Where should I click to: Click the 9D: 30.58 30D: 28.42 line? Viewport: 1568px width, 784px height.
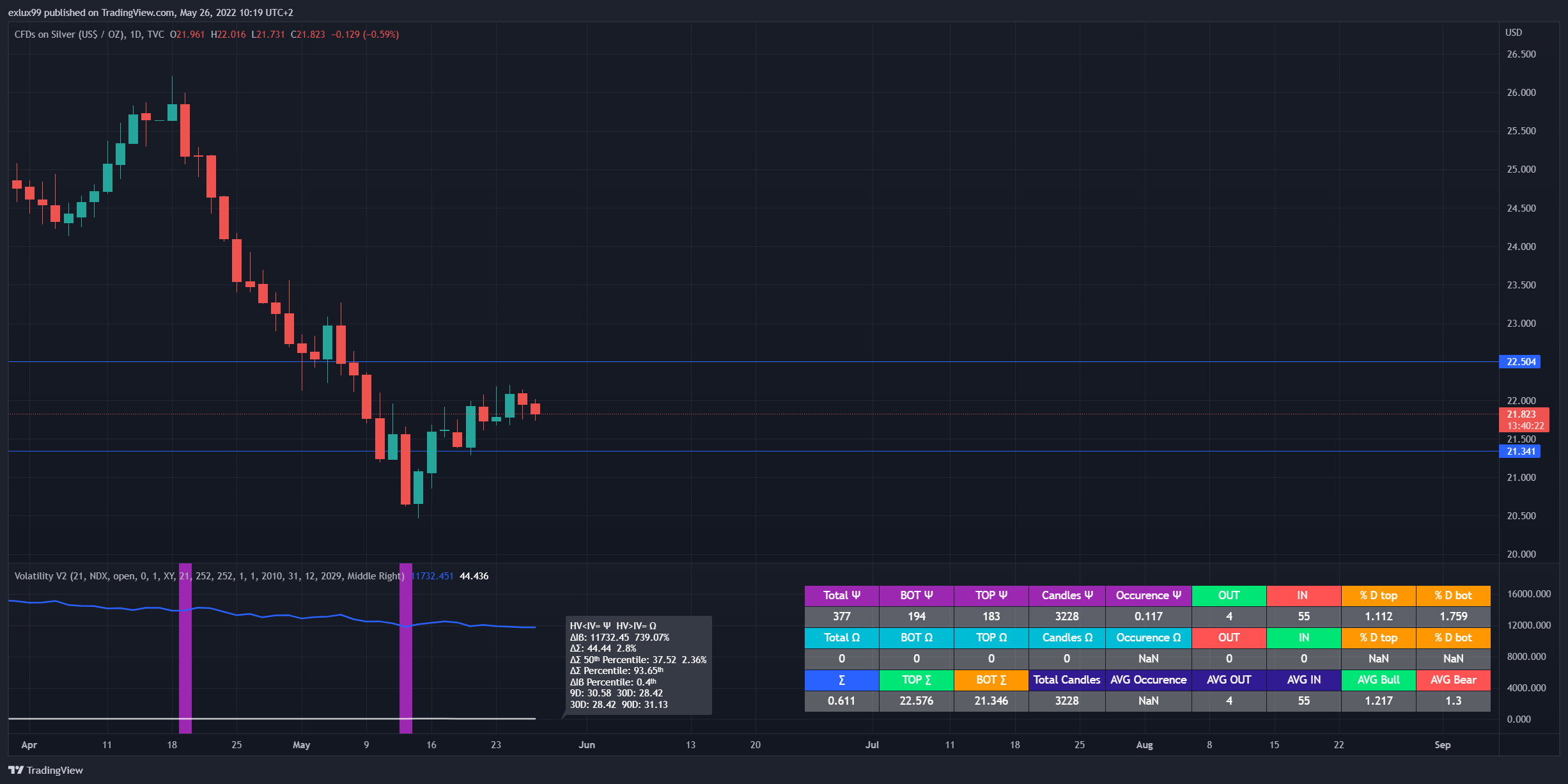click(616, 693)
